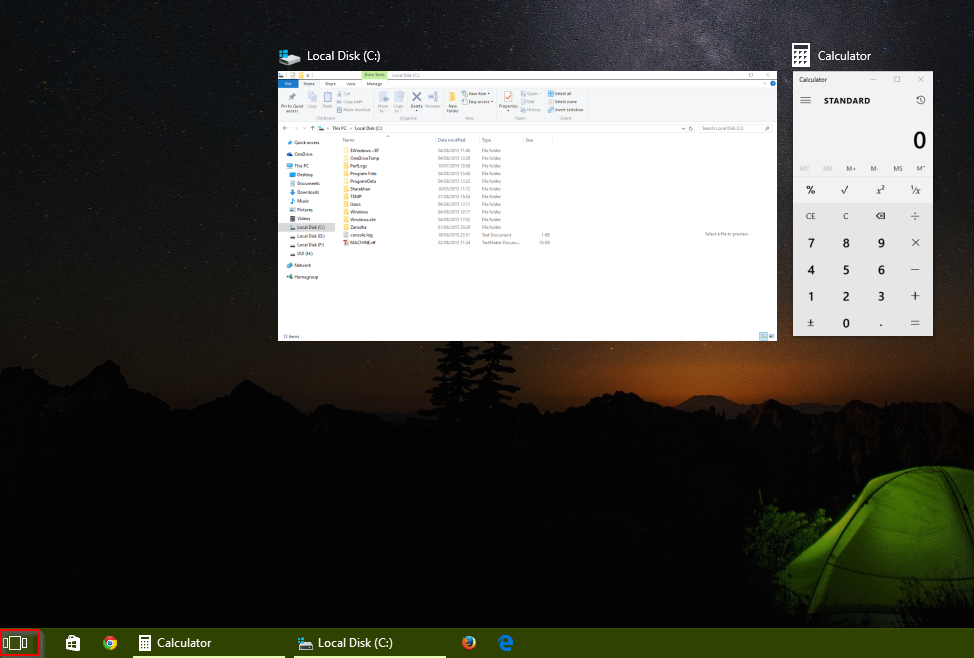Click the New folder icon in Explorer preview
974x658 pixels.
pos(453,101)
